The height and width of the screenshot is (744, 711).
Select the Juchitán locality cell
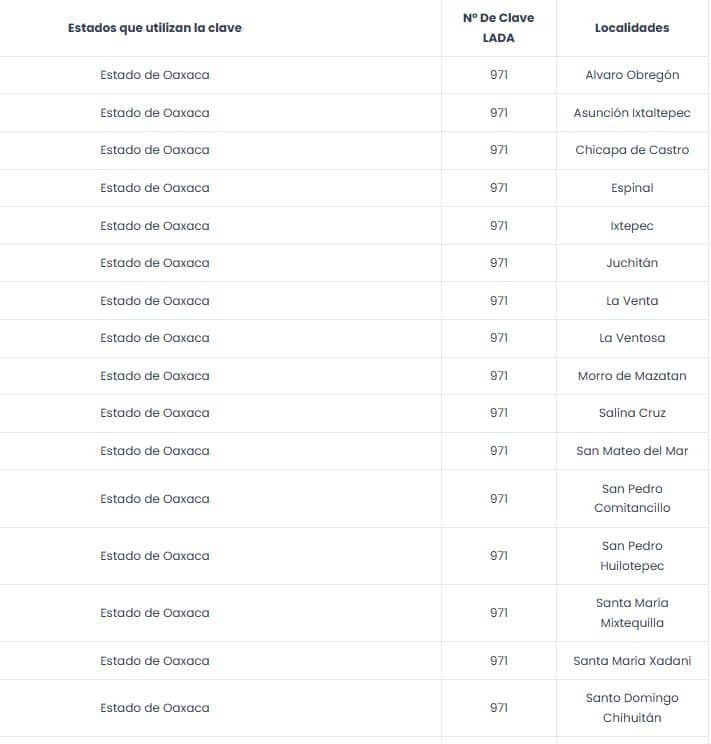[x=632, y=263]
